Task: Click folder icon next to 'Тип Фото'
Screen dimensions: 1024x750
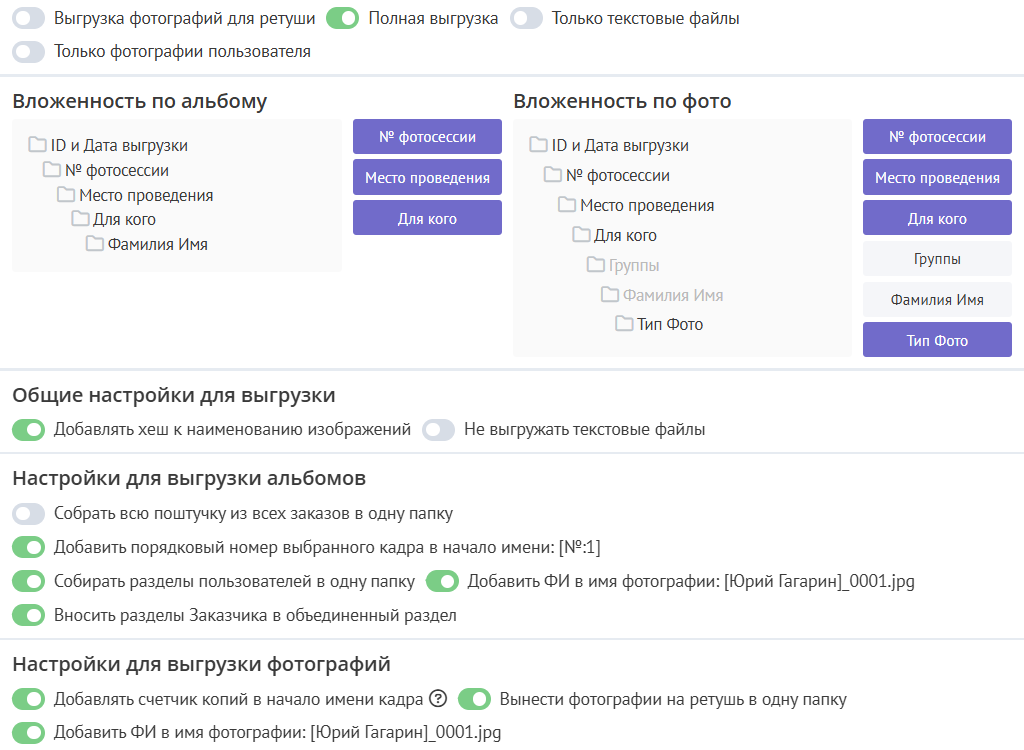Action: [624, 324]
